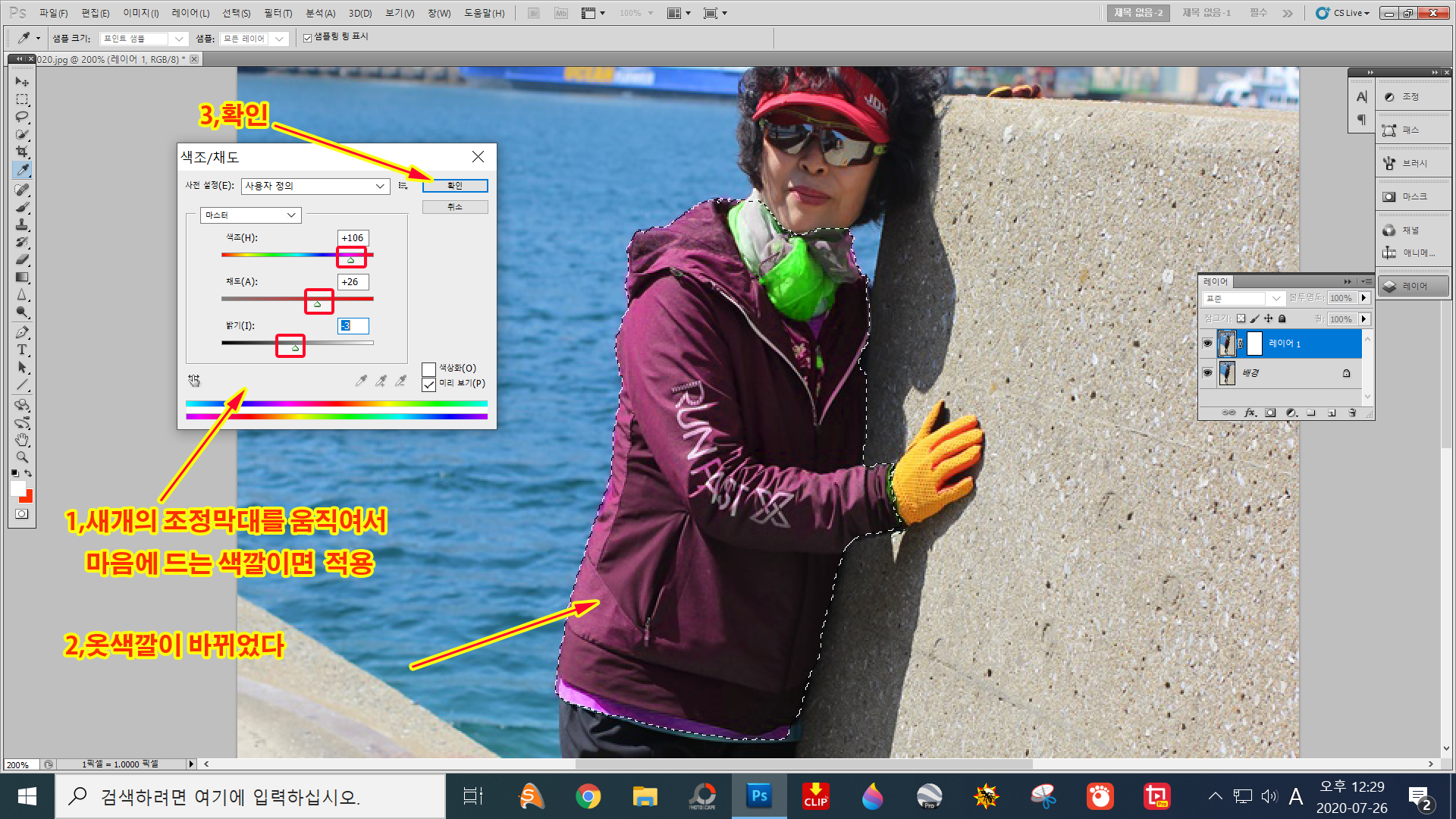The height and width of the screenshot is (819, 1456).
Task: Select the Hand tool
Action: click(x=21, y=440)
